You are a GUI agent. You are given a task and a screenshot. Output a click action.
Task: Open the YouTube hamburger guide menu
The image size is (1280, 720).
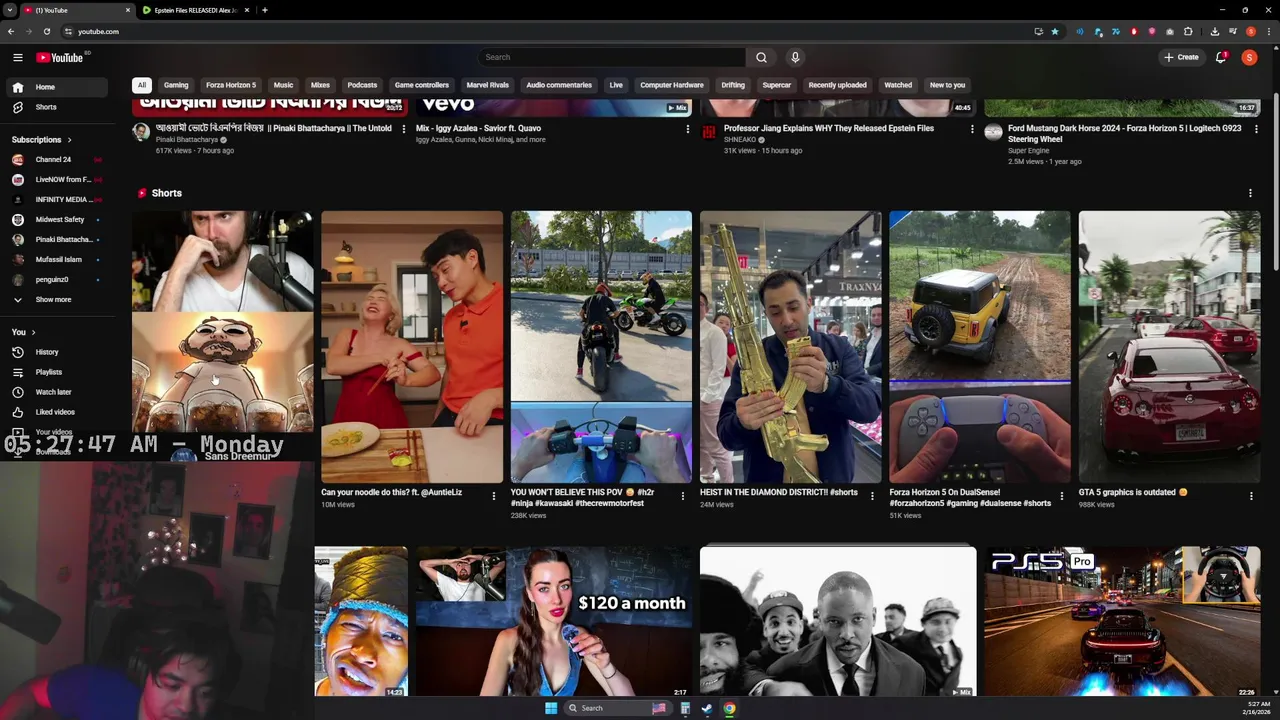(18, 57)
